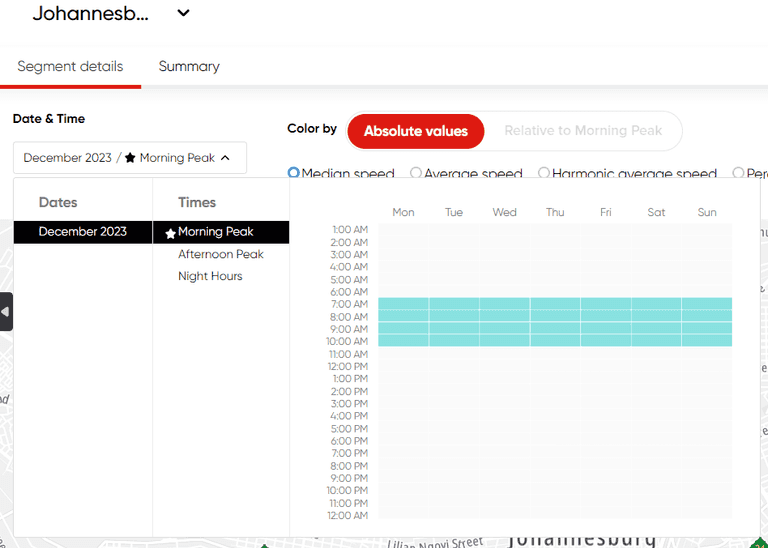The image size is (768, 548).
Task: Collapse the left side panel arrow
Action: point(6,312)
